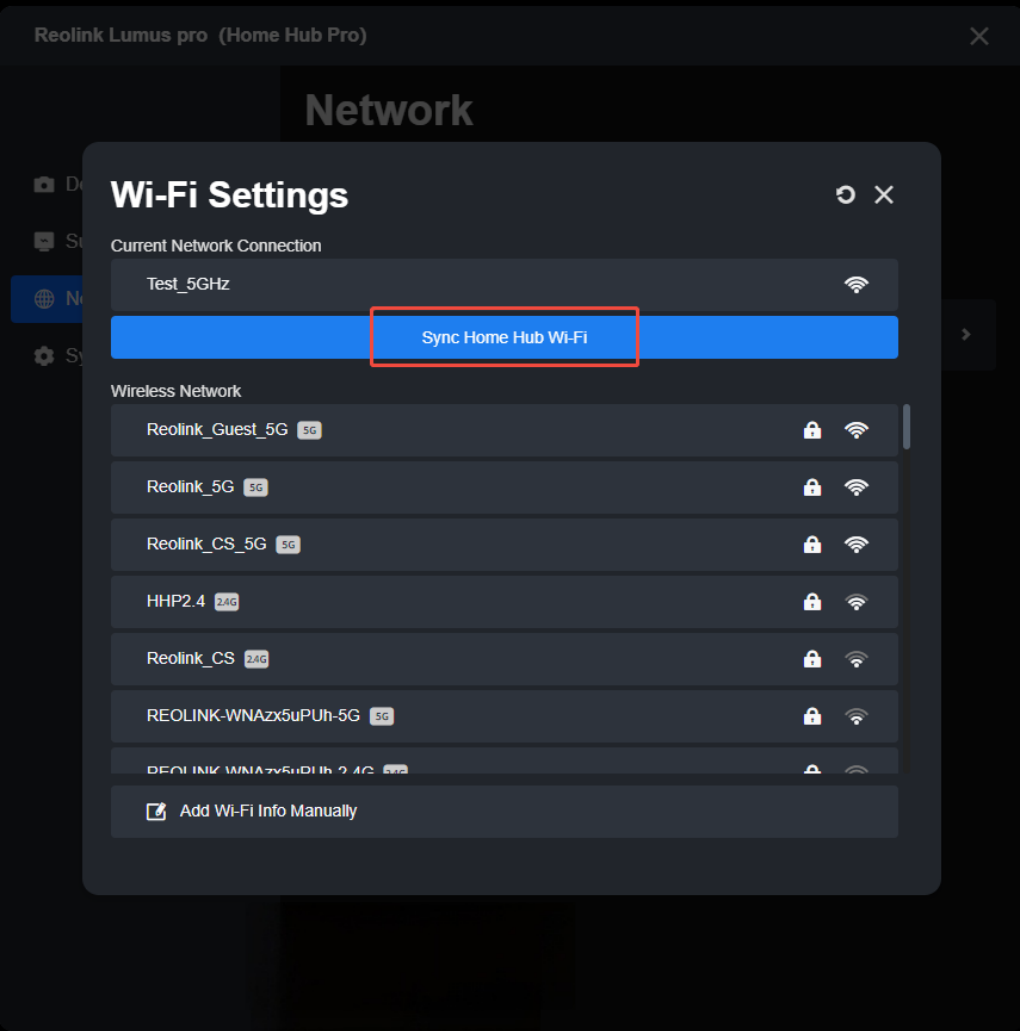Click Wi-Fi signal icon on Reolink_Guest_5G row

tap(856, 430)
